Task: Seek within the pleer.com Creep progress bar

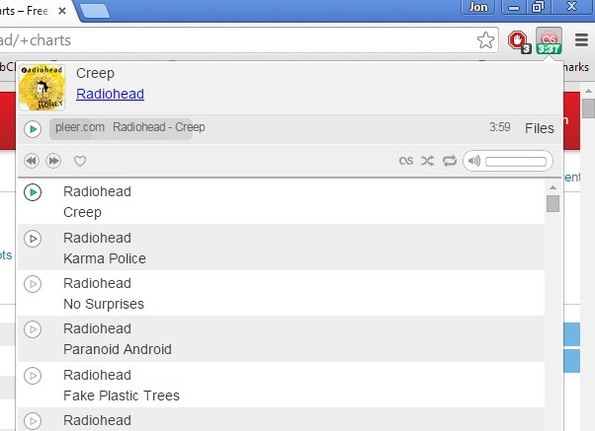Action: tap(121, 129)
